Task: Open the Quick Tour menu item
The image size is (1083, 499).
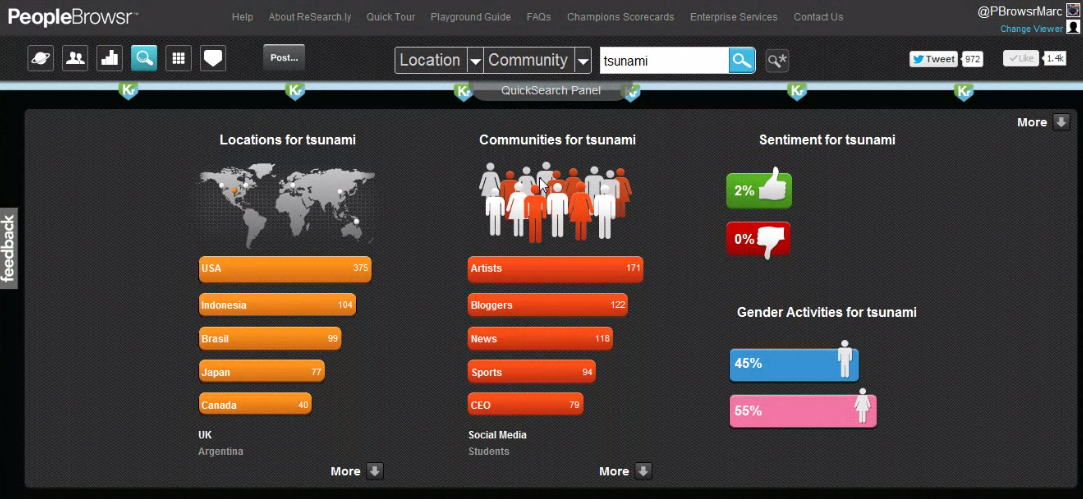Action: tap(391, 17)
